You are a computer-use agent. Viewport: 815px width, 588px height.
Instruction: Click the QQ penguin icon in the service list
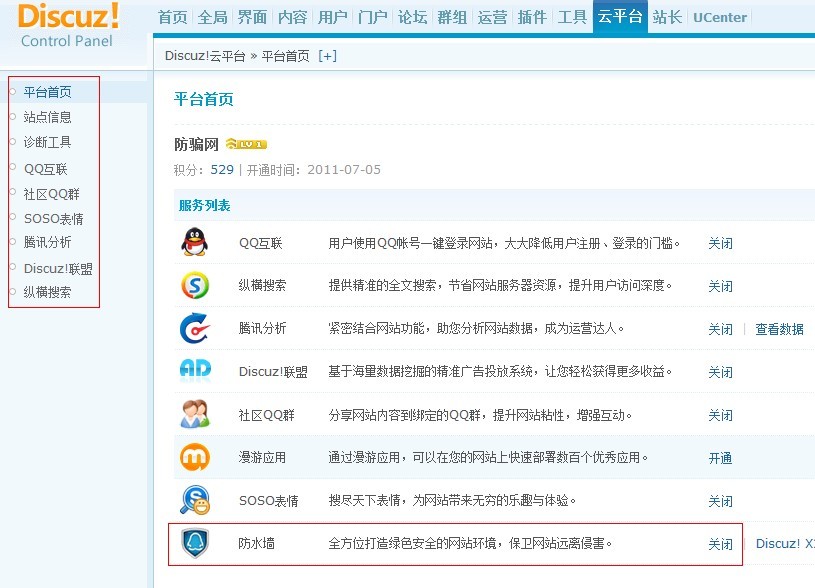click(x=194, y=242)
